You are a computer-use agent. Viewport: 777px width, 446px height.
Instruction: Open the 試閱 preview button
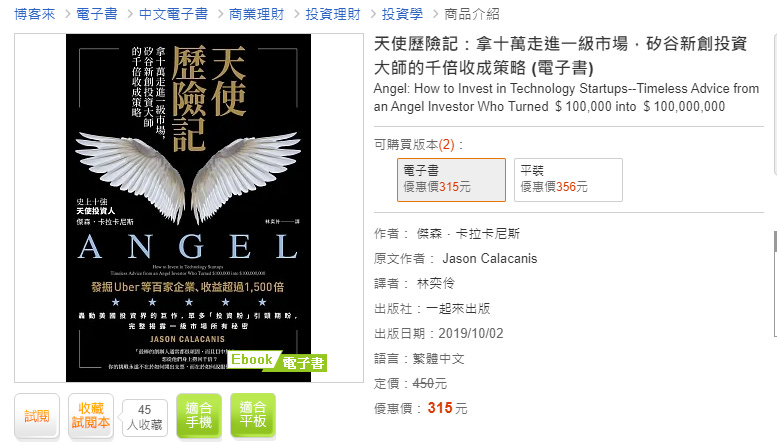[x=37, y=416]
